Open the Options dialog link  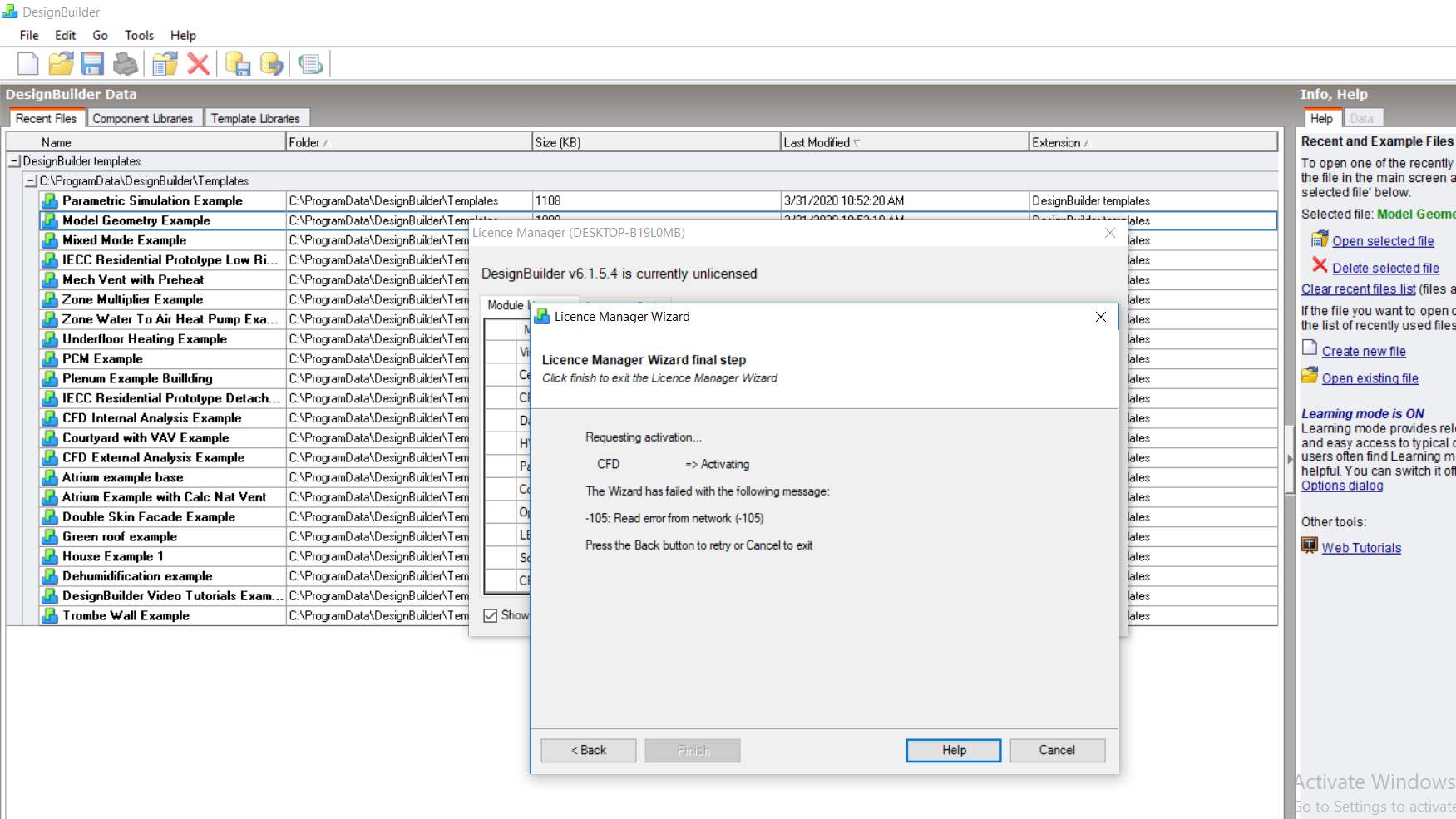tap(1342, 486)
